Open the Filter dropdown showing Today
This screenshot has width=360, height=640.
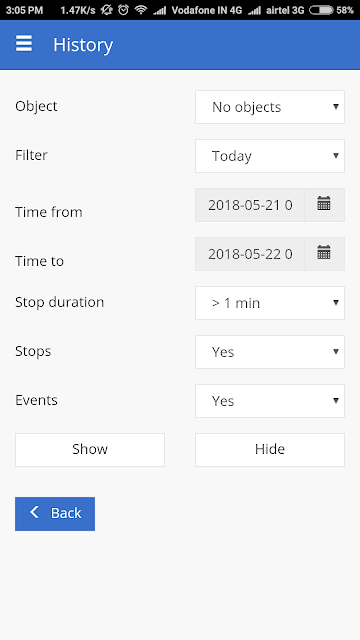tap(270, 156)
